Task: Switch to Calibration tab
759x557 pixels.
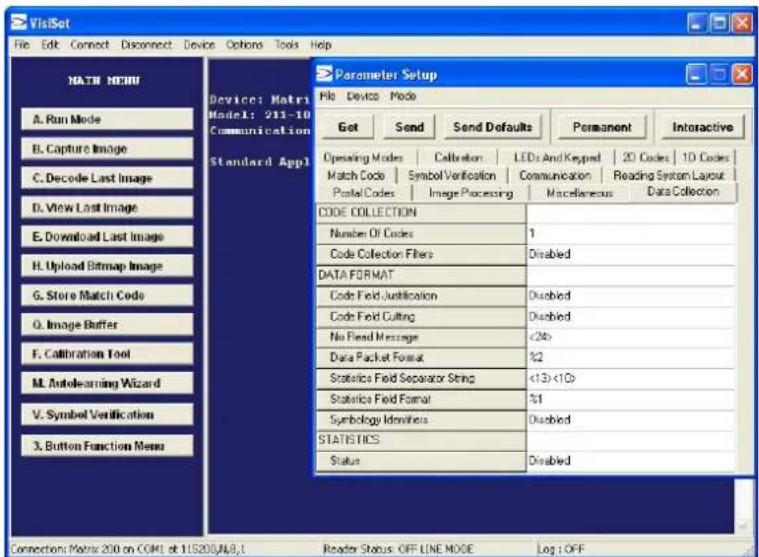Action: point(458,157)
